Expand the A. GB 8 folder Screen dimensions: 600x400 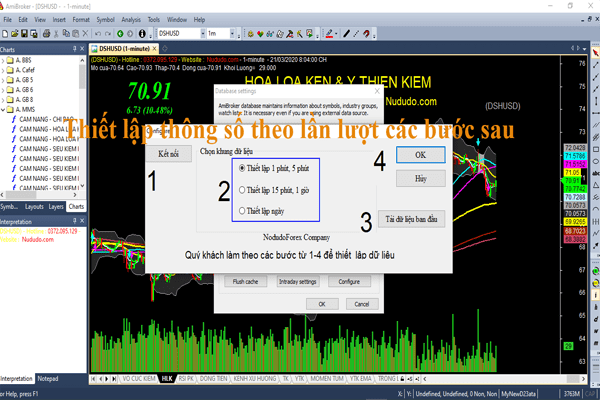(3, 100)
